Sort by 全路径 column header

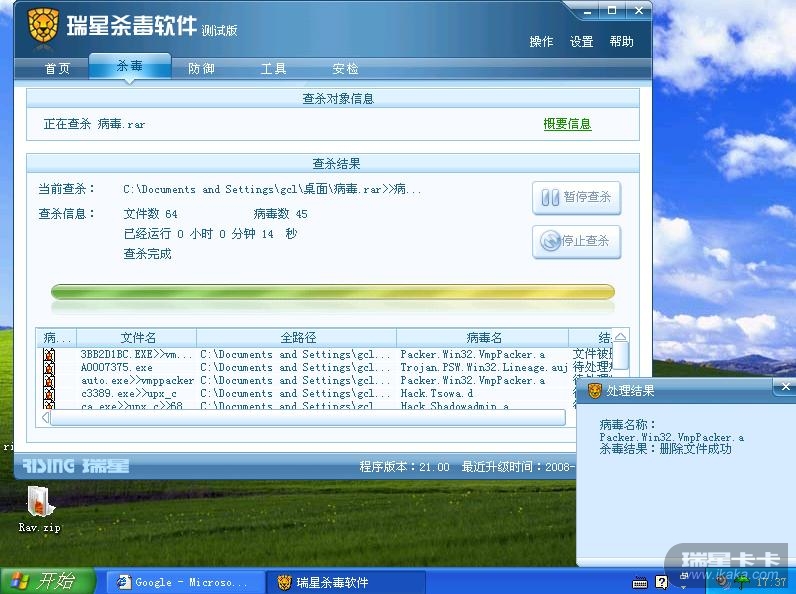297,338
